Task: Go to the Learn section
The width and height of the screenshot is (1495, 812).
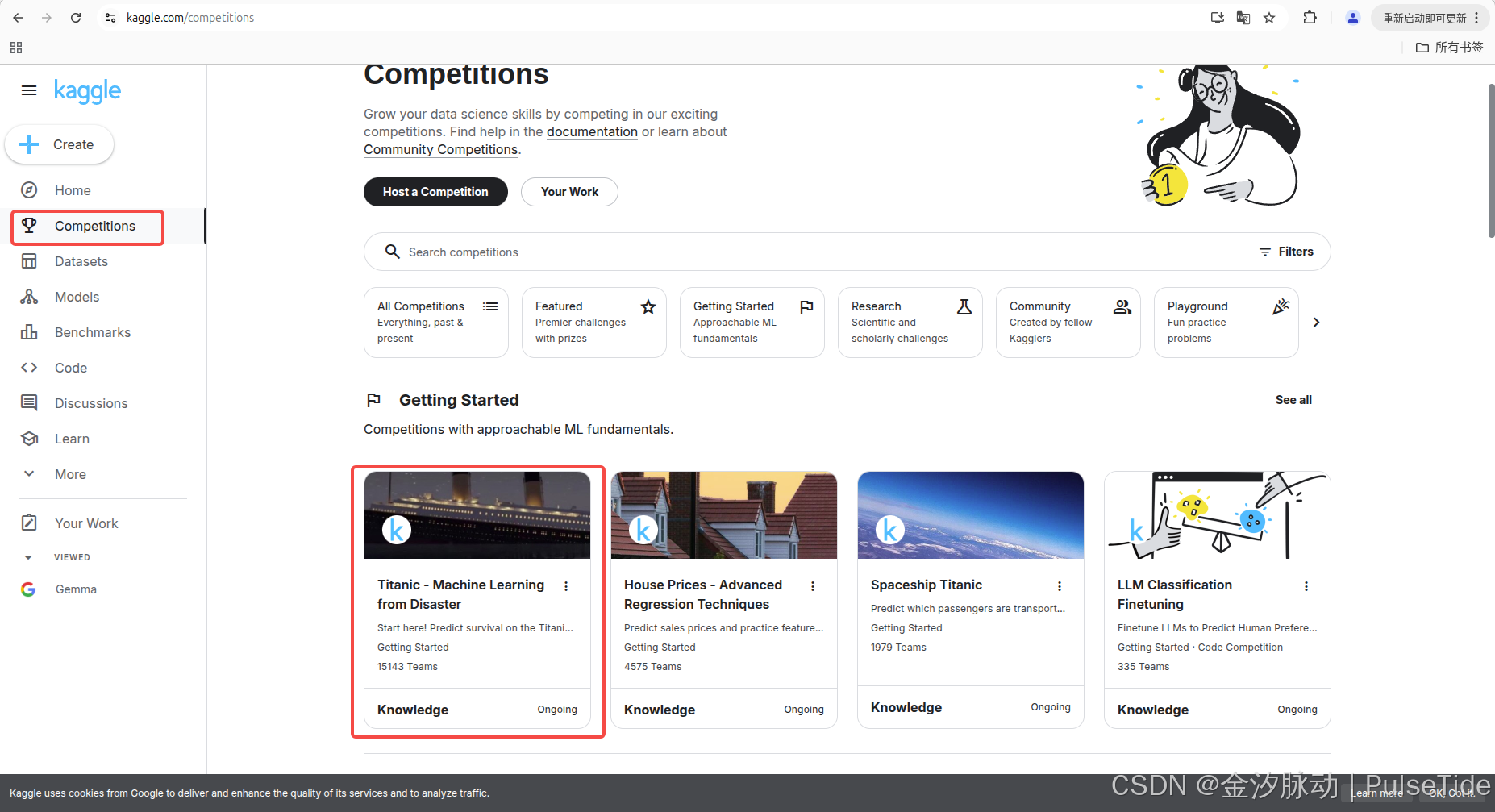Action: click(x=72, y=439)
